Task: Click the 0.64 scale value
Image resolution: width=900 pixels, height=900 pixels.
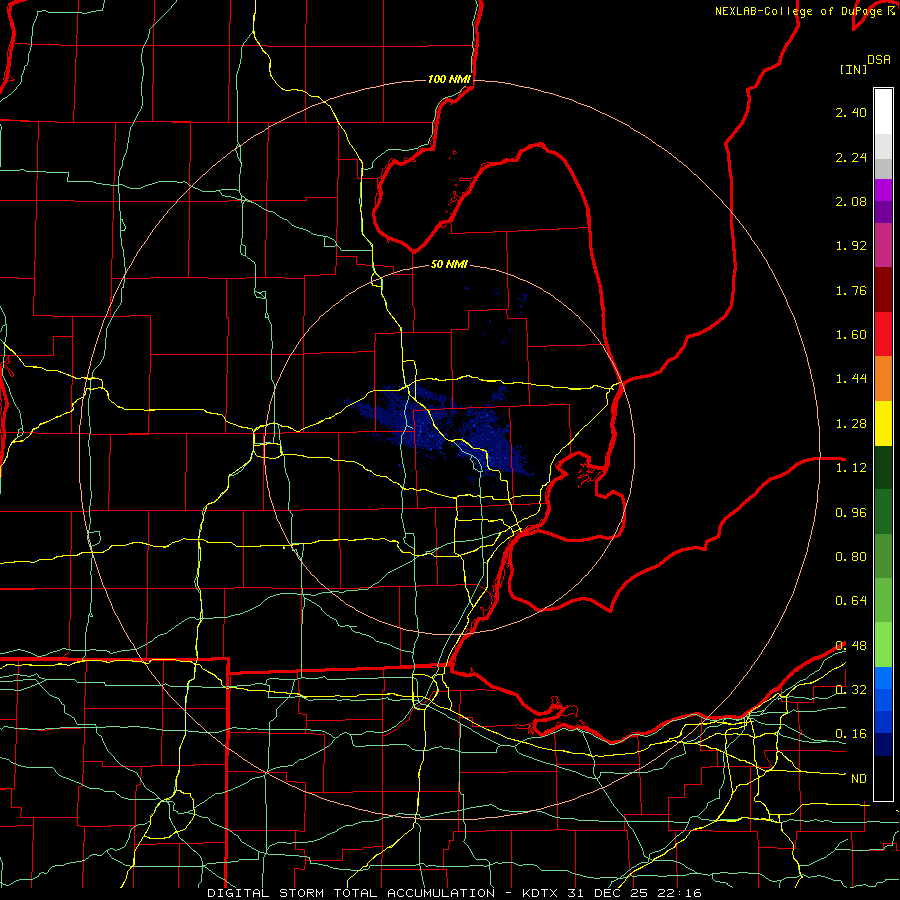Action: [851, 601]
